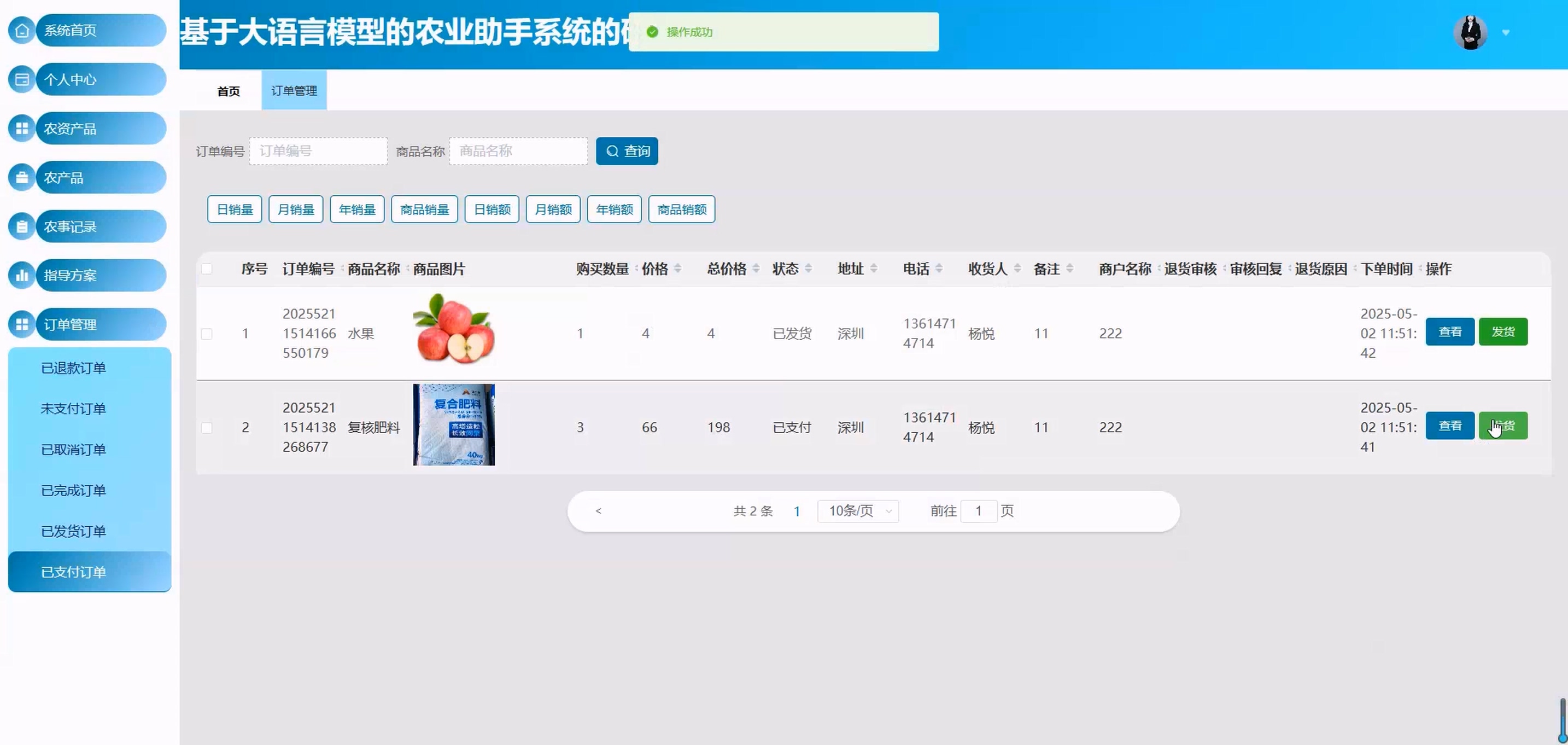Click the order management grid icon

[22, 324]
